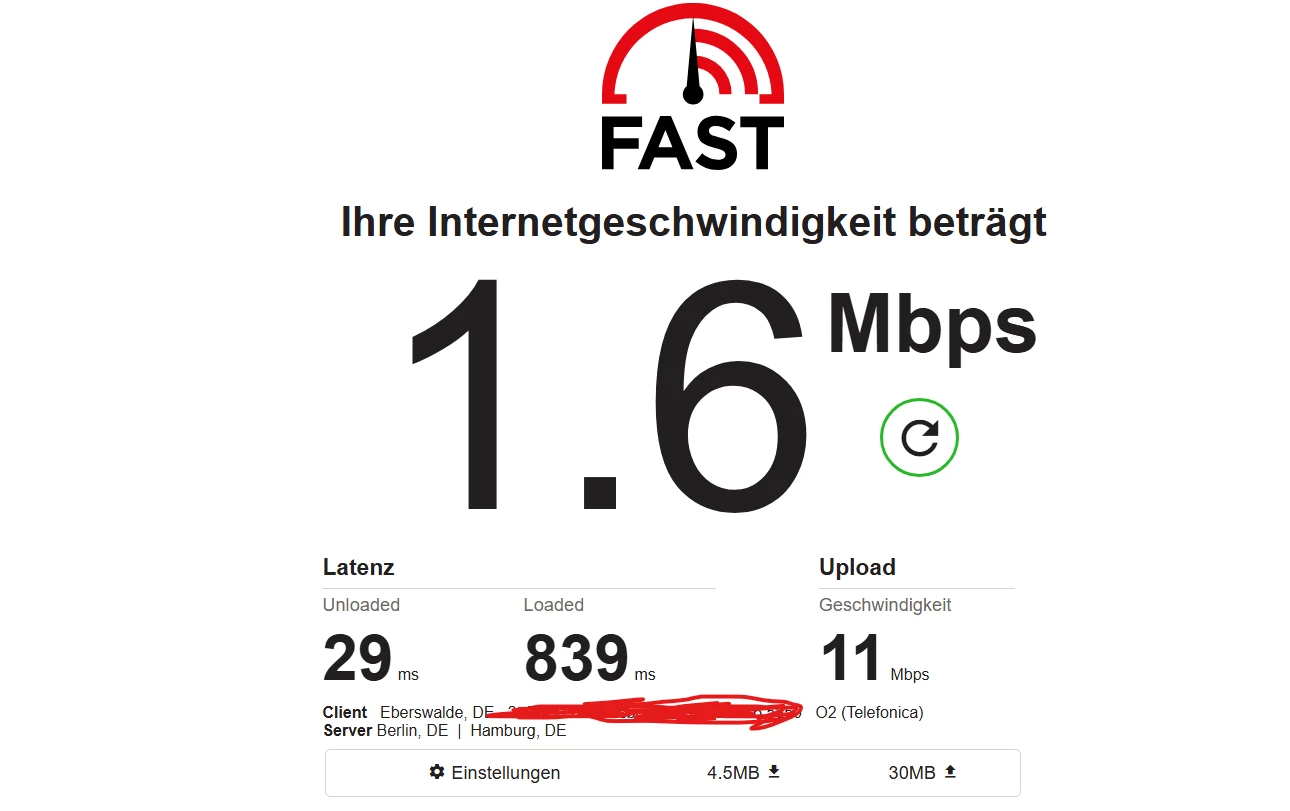Click the red speedometer logo graphic
This screenshot has height=811, width=1290.
692,54
